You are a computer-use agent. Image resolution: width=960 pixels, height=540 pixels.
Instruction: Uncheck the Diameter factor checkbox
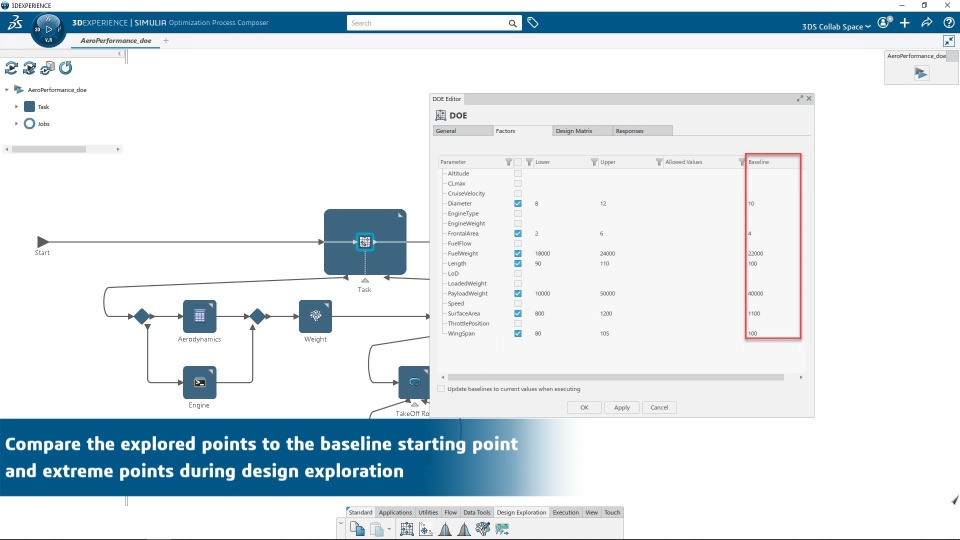518,203
